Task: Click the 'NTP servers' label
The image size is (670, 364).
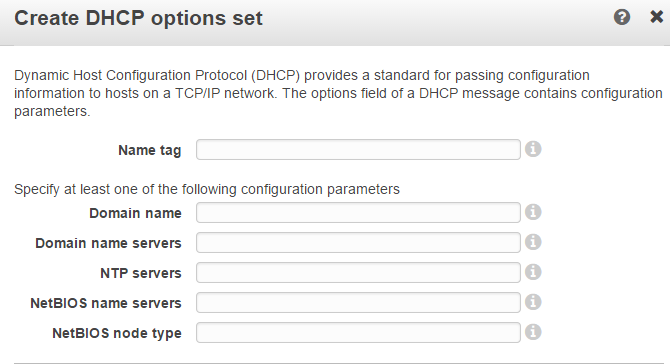Action: click(x=141, y=273)
